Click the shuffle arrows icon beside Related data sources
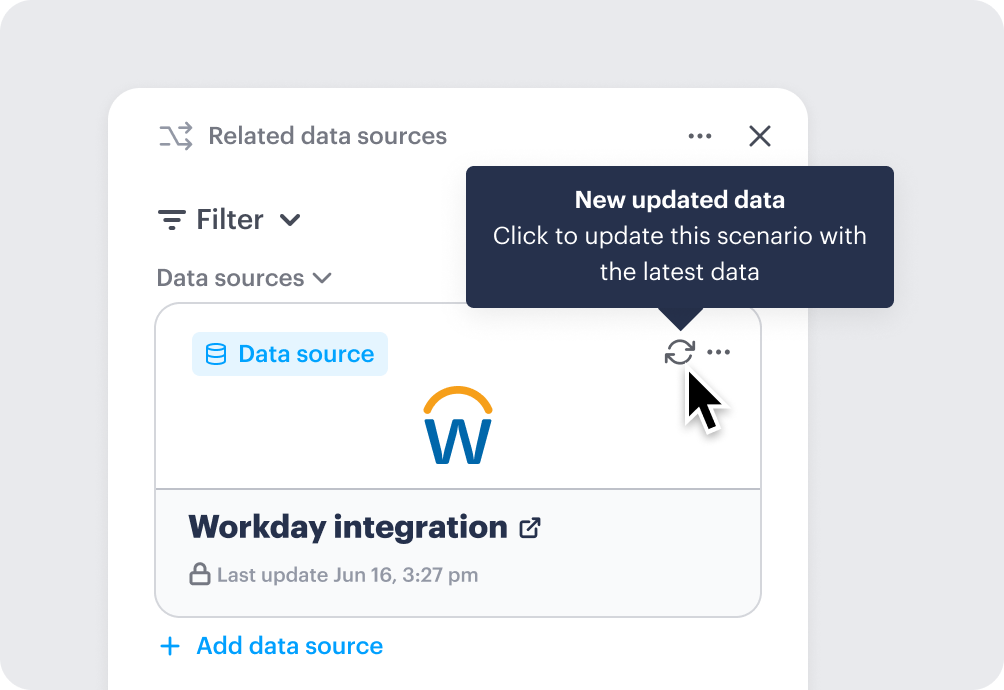Screen dimensions: 1004x690 [x=175, y=136]
